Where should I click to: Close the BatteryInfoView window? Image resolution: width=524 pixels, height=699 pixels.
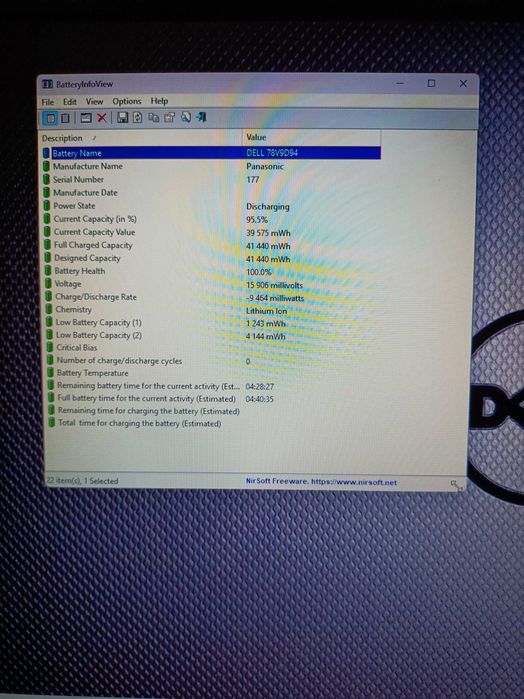463,83
